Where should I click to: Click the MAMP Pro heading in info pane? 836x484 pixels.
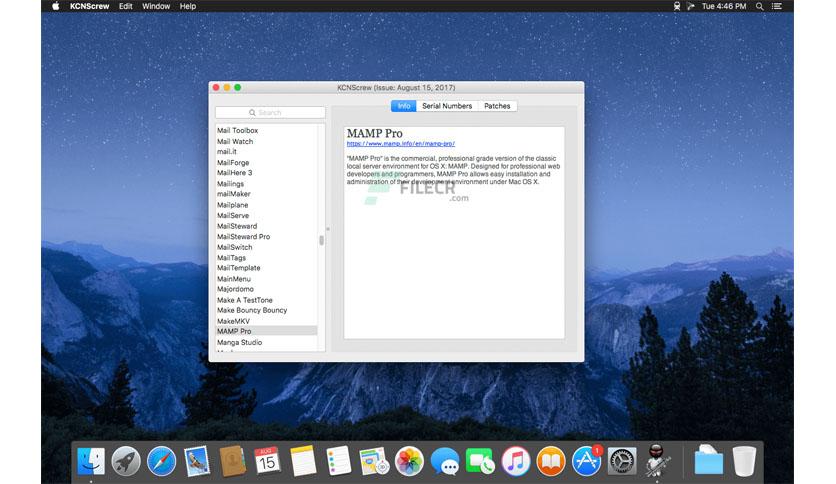374,133
